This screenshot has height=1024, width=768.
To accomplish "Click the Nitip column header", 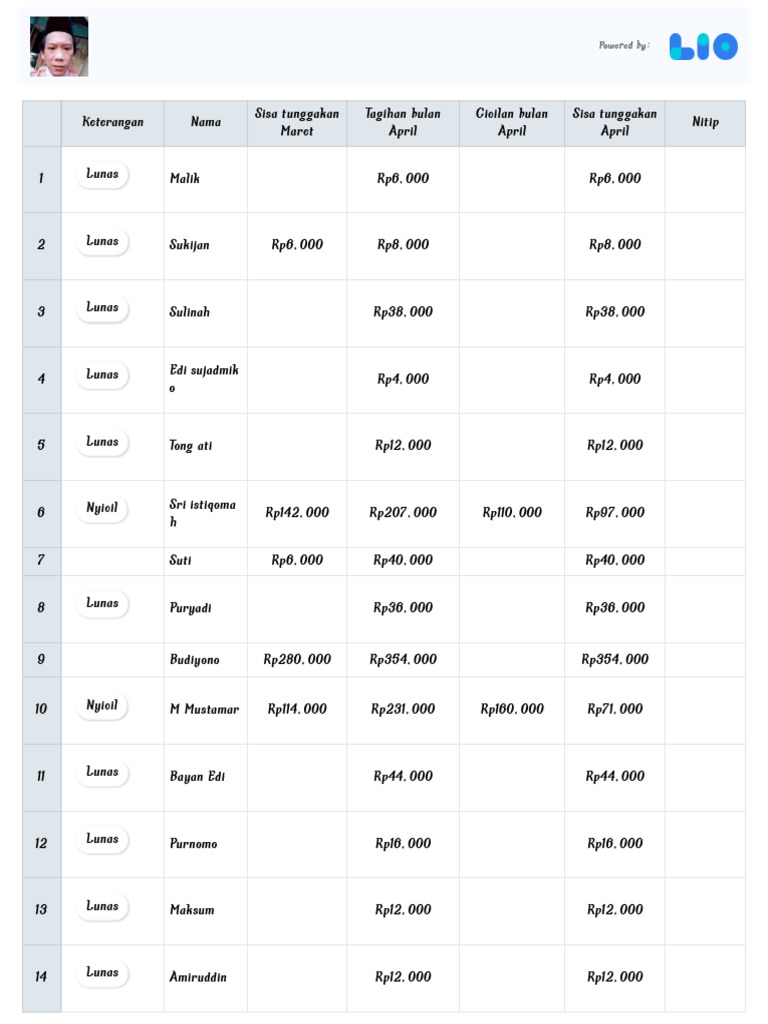I will coord(705,123).
